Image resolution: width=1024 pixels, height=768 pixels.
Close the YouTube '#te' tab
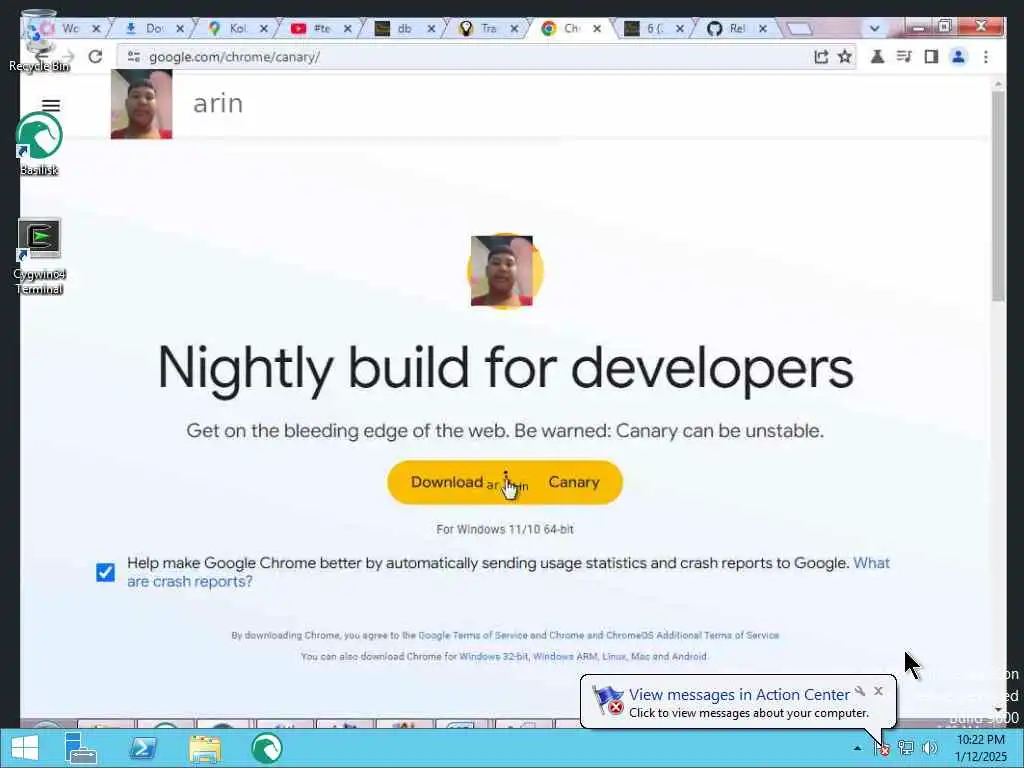[347, 29]
